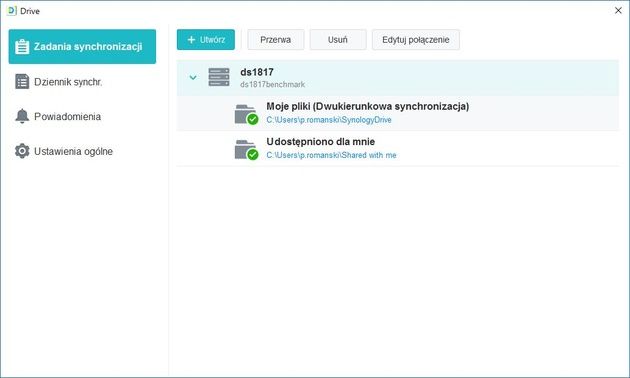Open C:\Users\p.romanski\Shared with me path link

coord(331,155)
